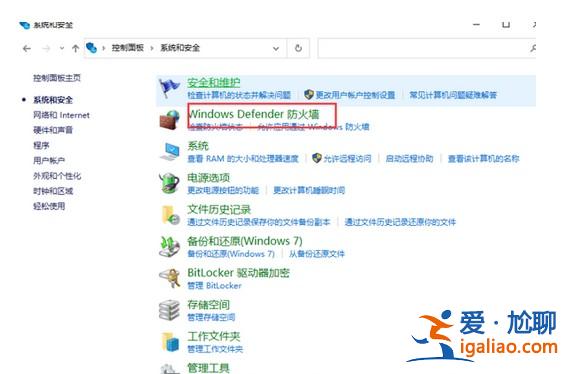Open 更改用户帐户控制设置 link
The image size is (570, 374).
pos(356,95)
